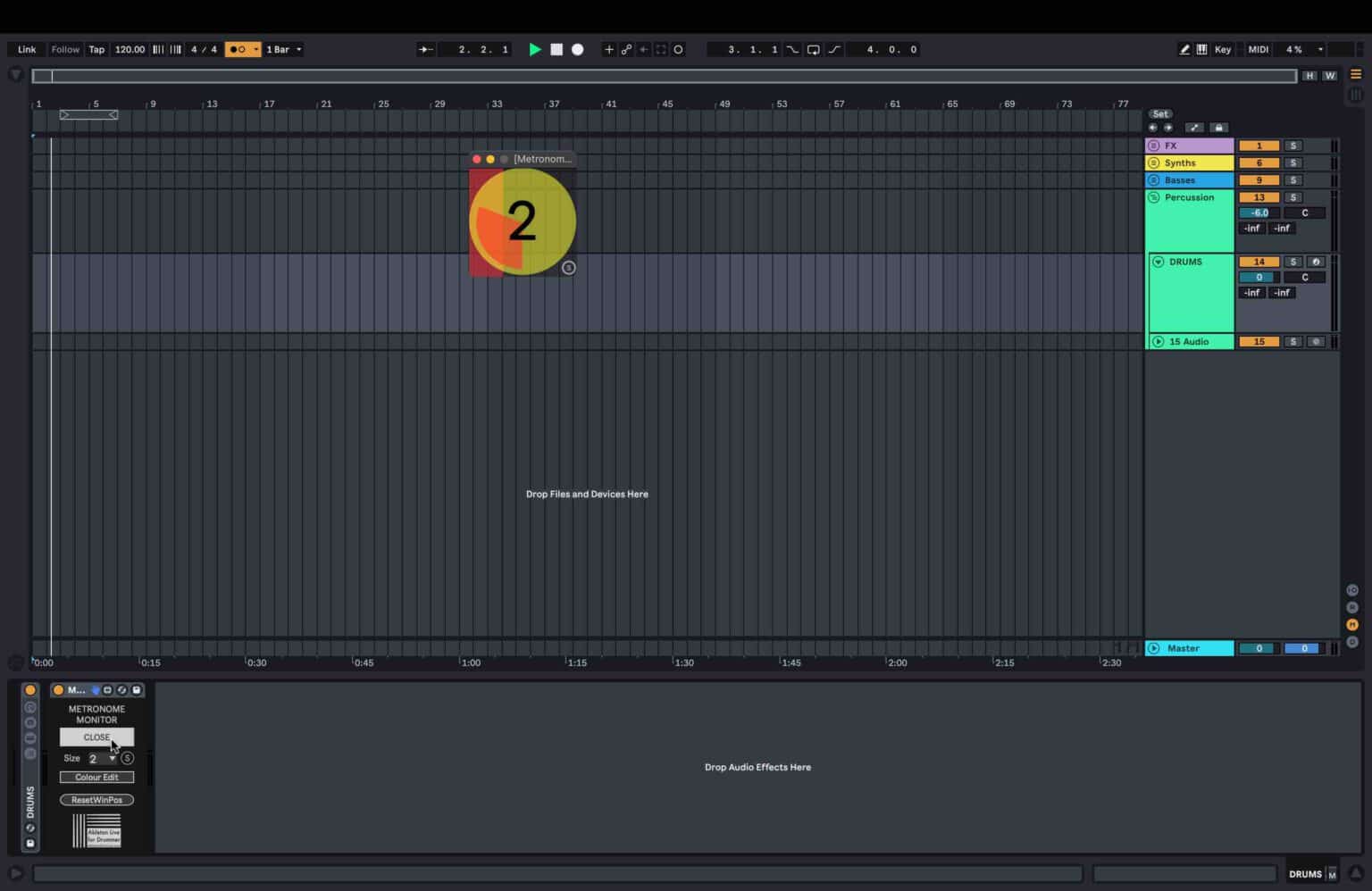Image resolution: width=1372 pixels, height=891 pixels.
Task: Adjust the Percussion volume slider
Action: point(1257,212)
